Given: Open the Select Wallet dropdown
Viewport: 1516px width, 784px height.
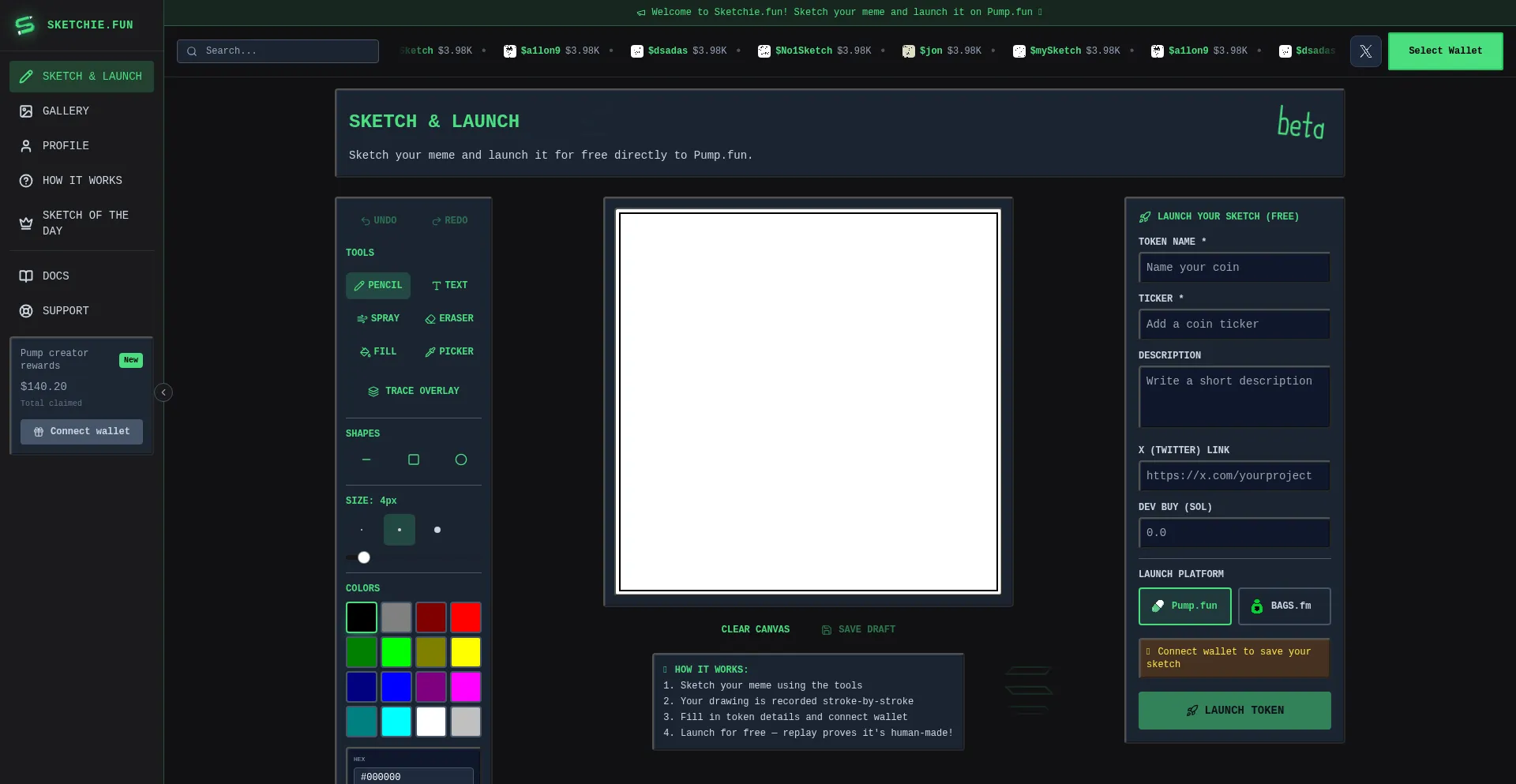Looking at the screenshot, I should click(x=1445, y=51).
